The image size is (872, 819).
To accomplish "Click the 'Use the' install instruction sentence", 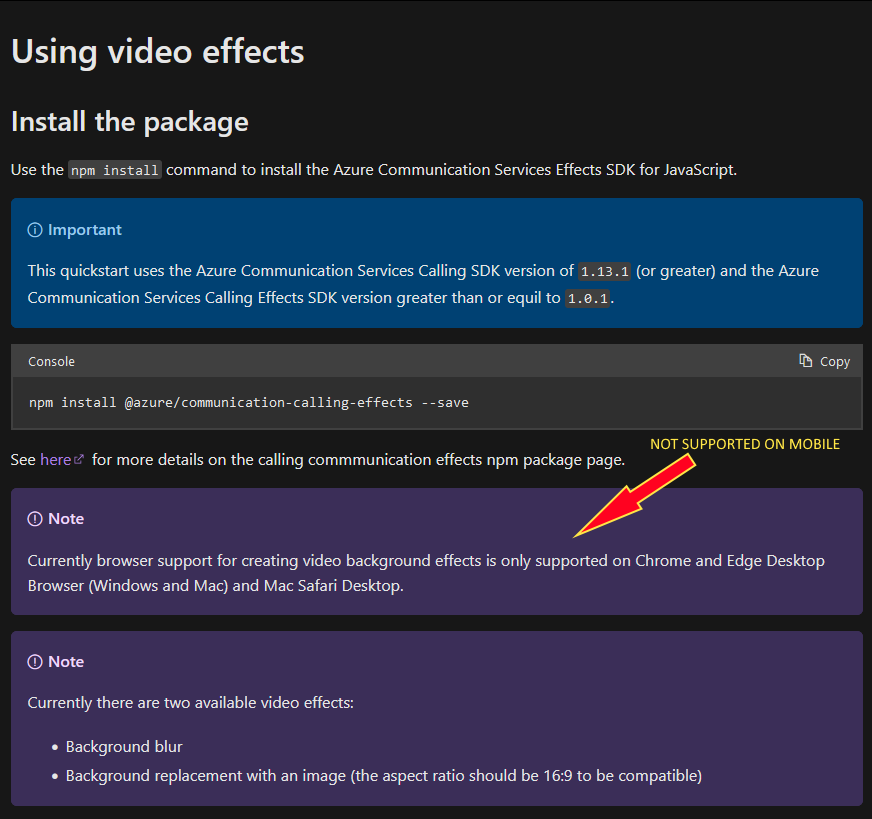I will tap(374, 170).
